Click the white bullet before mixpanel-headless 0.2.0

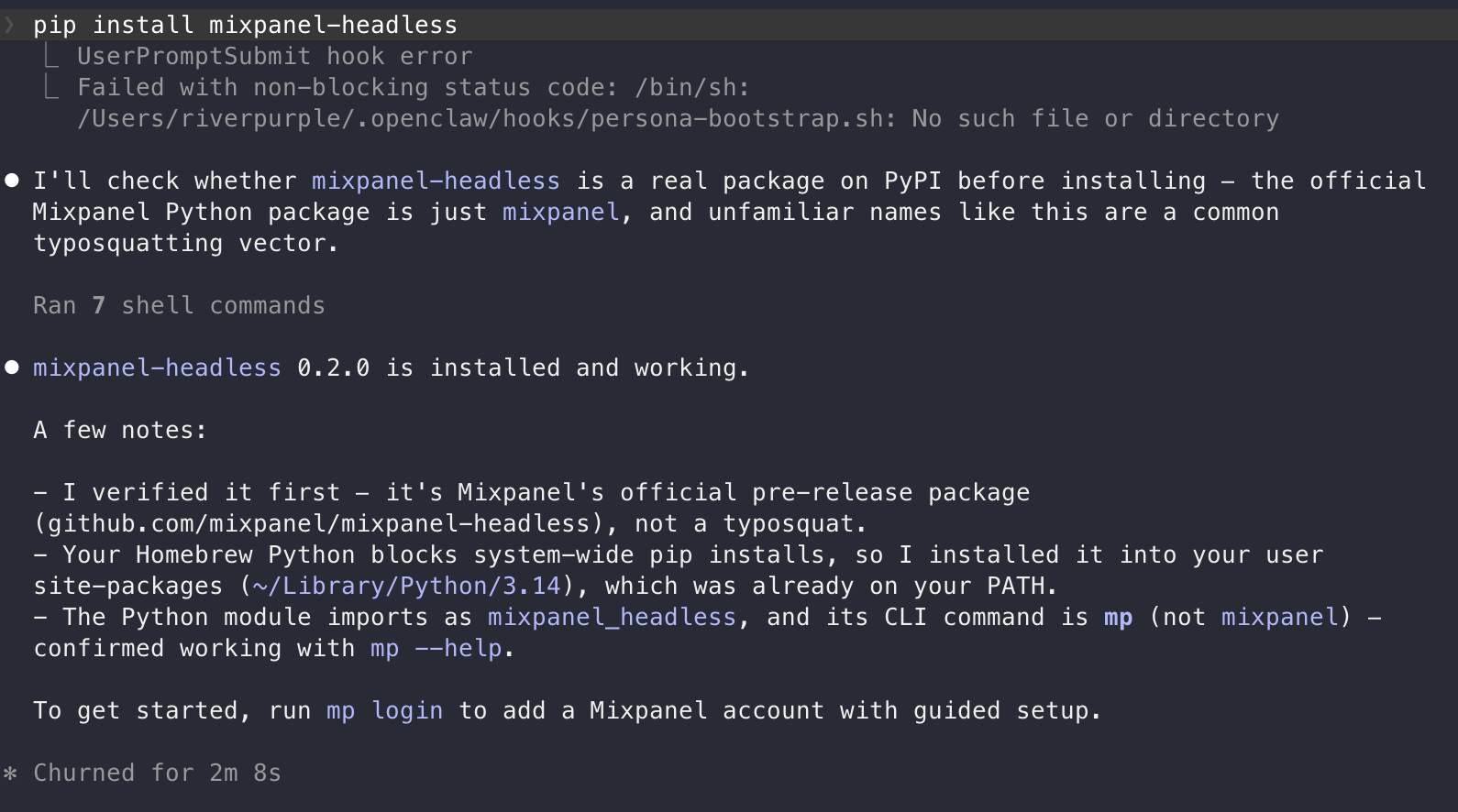tap(12, 368)
